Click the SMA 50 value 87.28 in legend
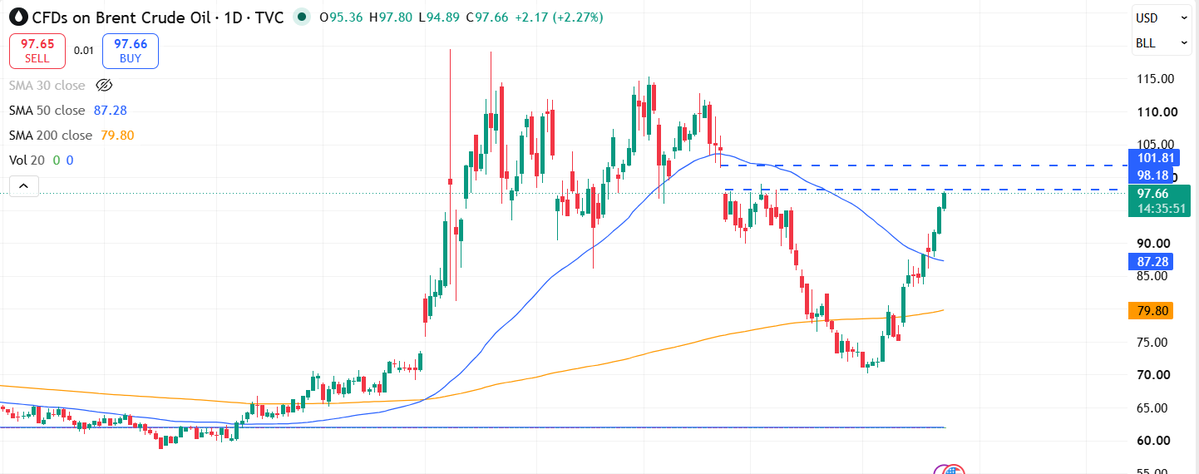The height and width of the screenshot is (474, 1199). (x=108, y=110)
